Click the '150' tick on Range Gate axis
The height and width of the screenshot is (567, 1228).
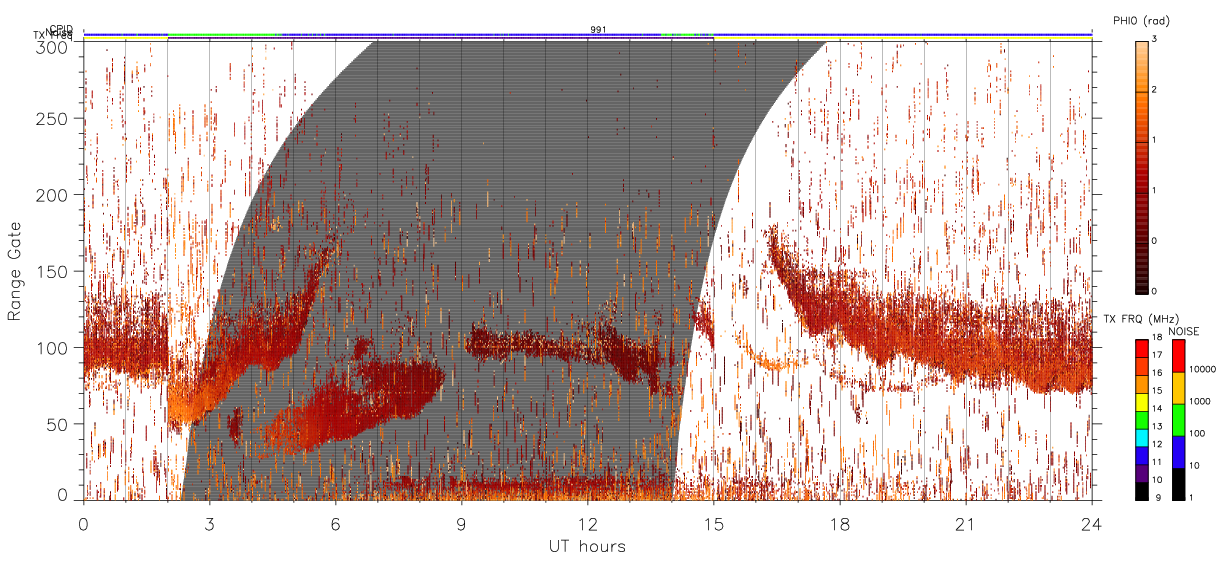pyautogui.click(x=52, y=271)
